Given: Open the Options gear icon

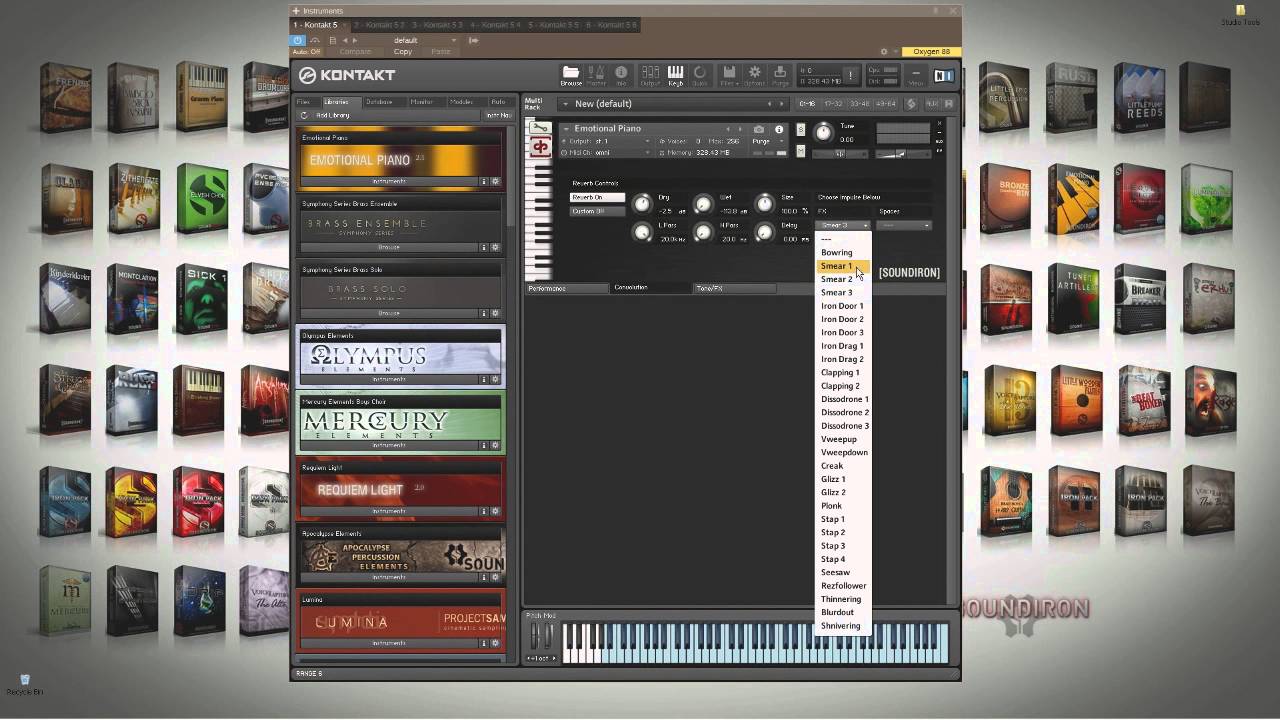Looking at the screenshot, I should 755,74.
